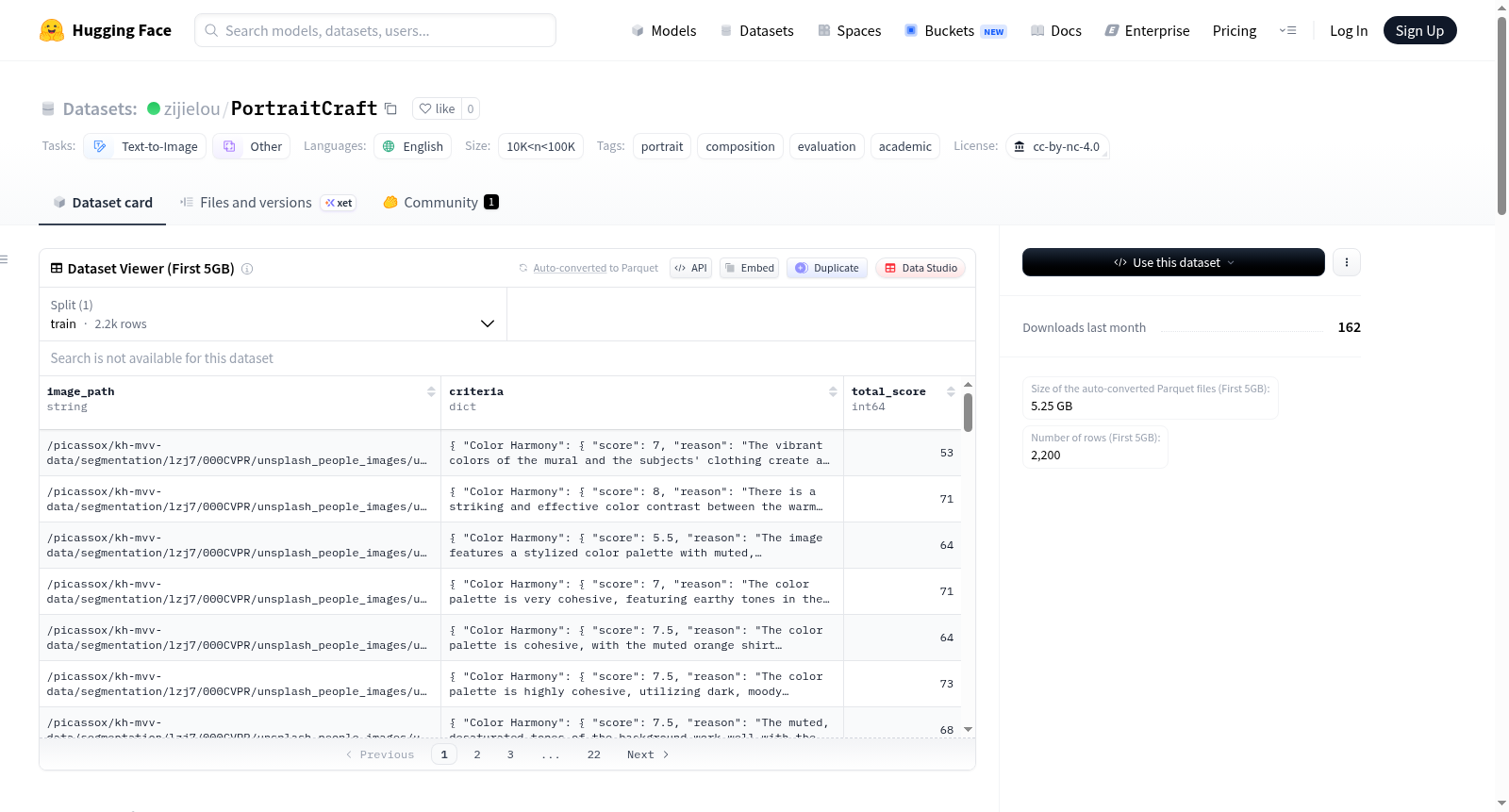Copy dataset name with the copy icon
Screen dimensions: 1509x812
tap(390, 108)
